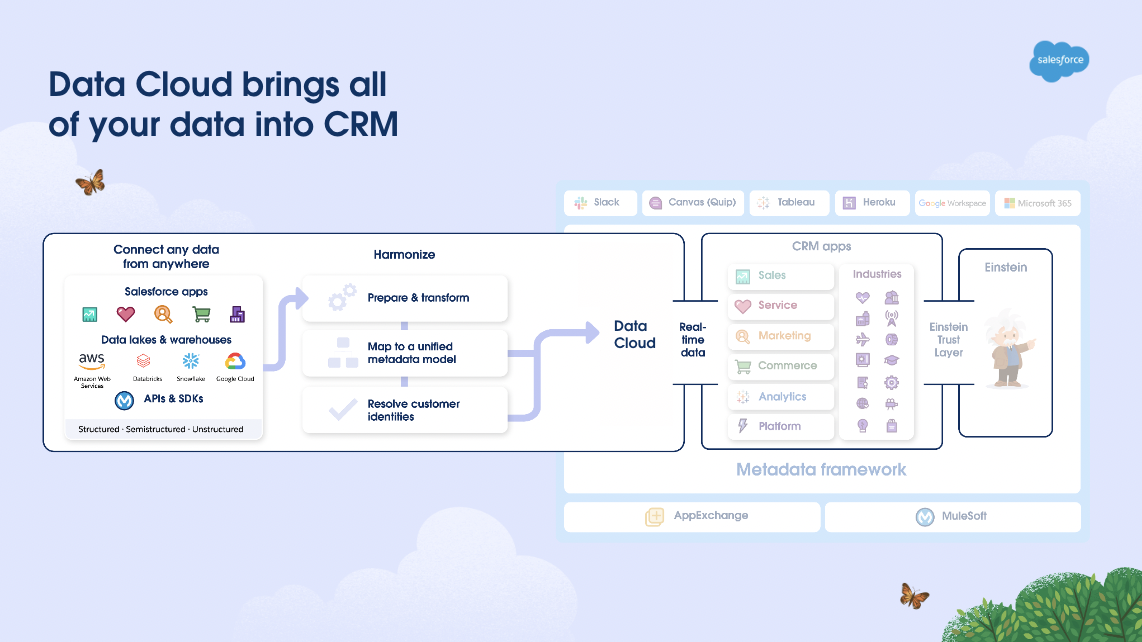The width and height of the screenshot is (1142, 642).
Task: Switch to the Tableau tab
Action: [x=789, y=202]
